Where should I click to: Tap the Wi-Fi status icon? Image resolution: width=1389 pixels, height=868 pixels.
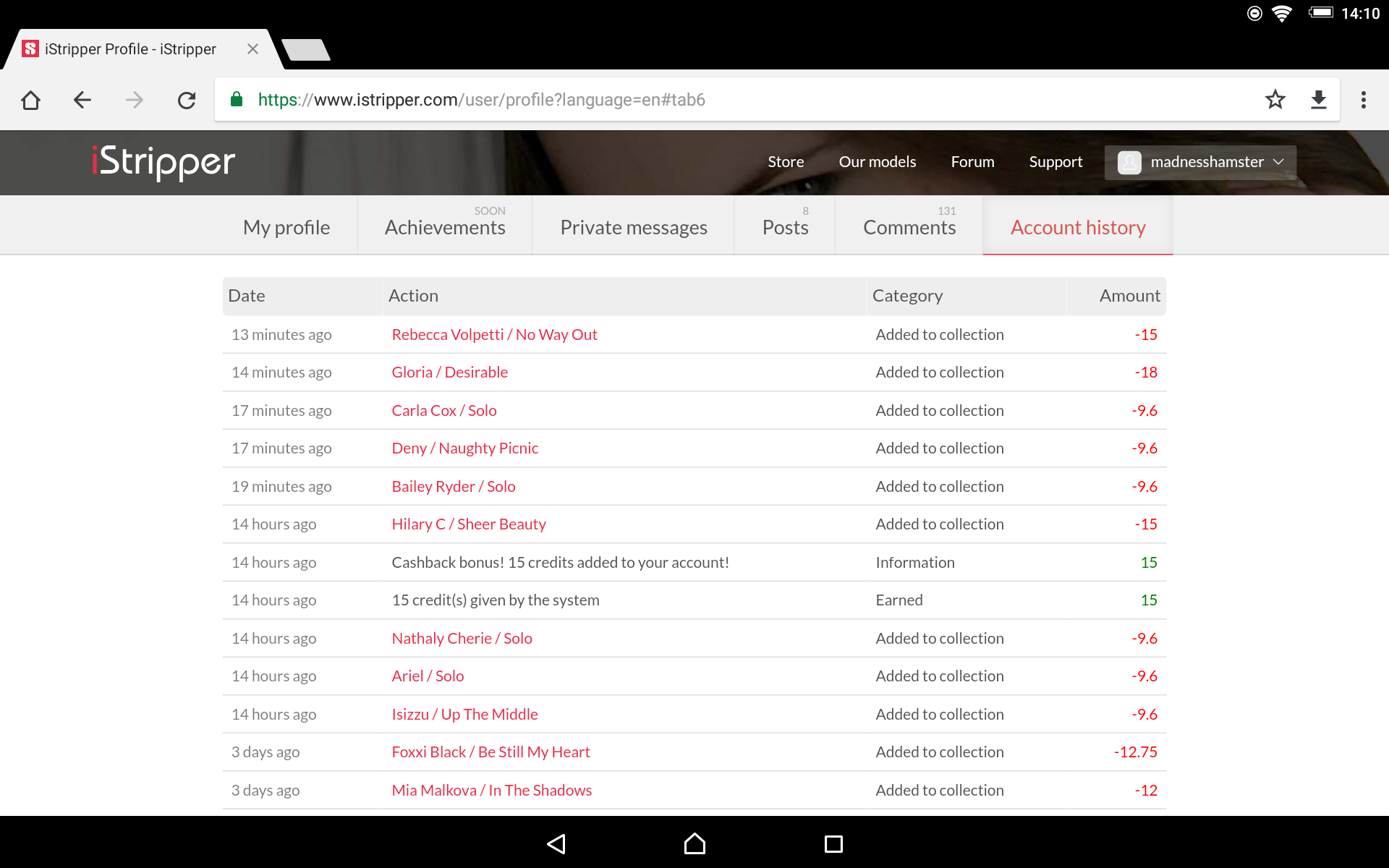click(x=1282, y=13)
